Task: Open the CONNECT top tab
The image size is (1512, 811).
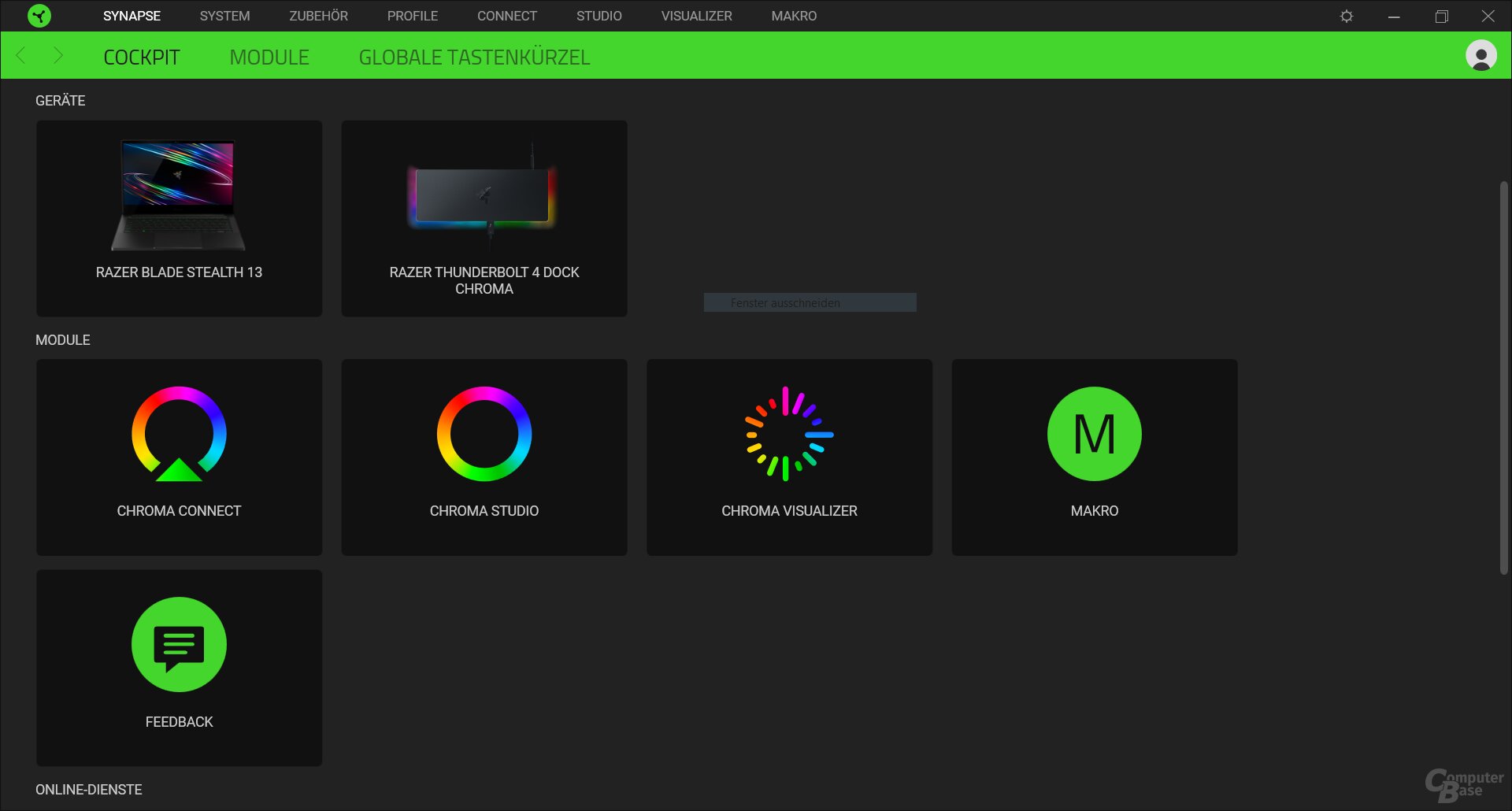Action: (507, 16)
